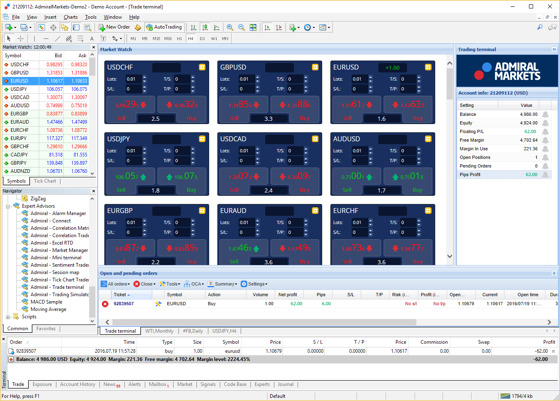Click the New Order toolbar button
The height and width of the screenshot is (401, 560).
(x=114, y=27)
